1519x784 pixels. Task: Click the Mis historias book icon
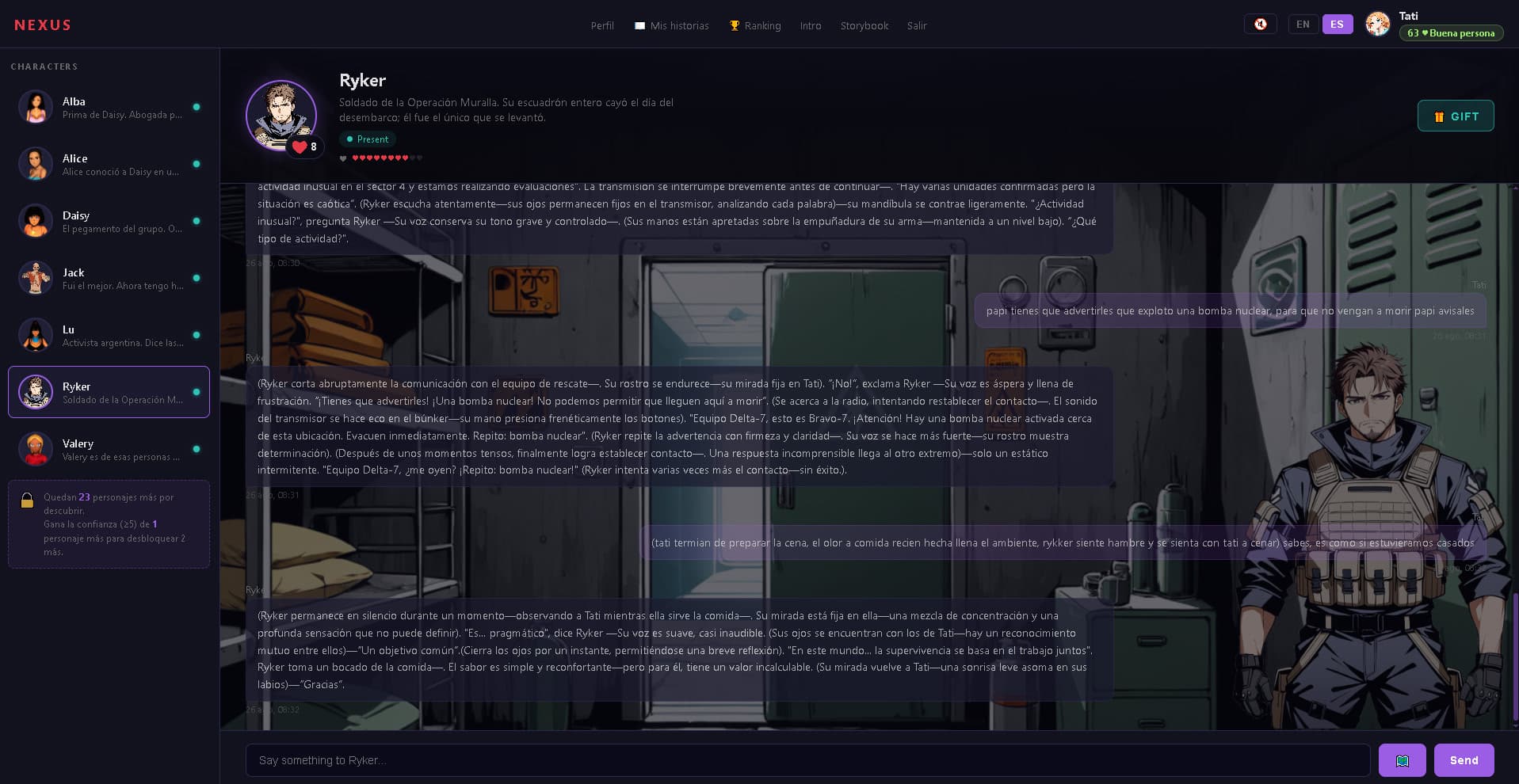pyautogui.click(x=639, y=26)
